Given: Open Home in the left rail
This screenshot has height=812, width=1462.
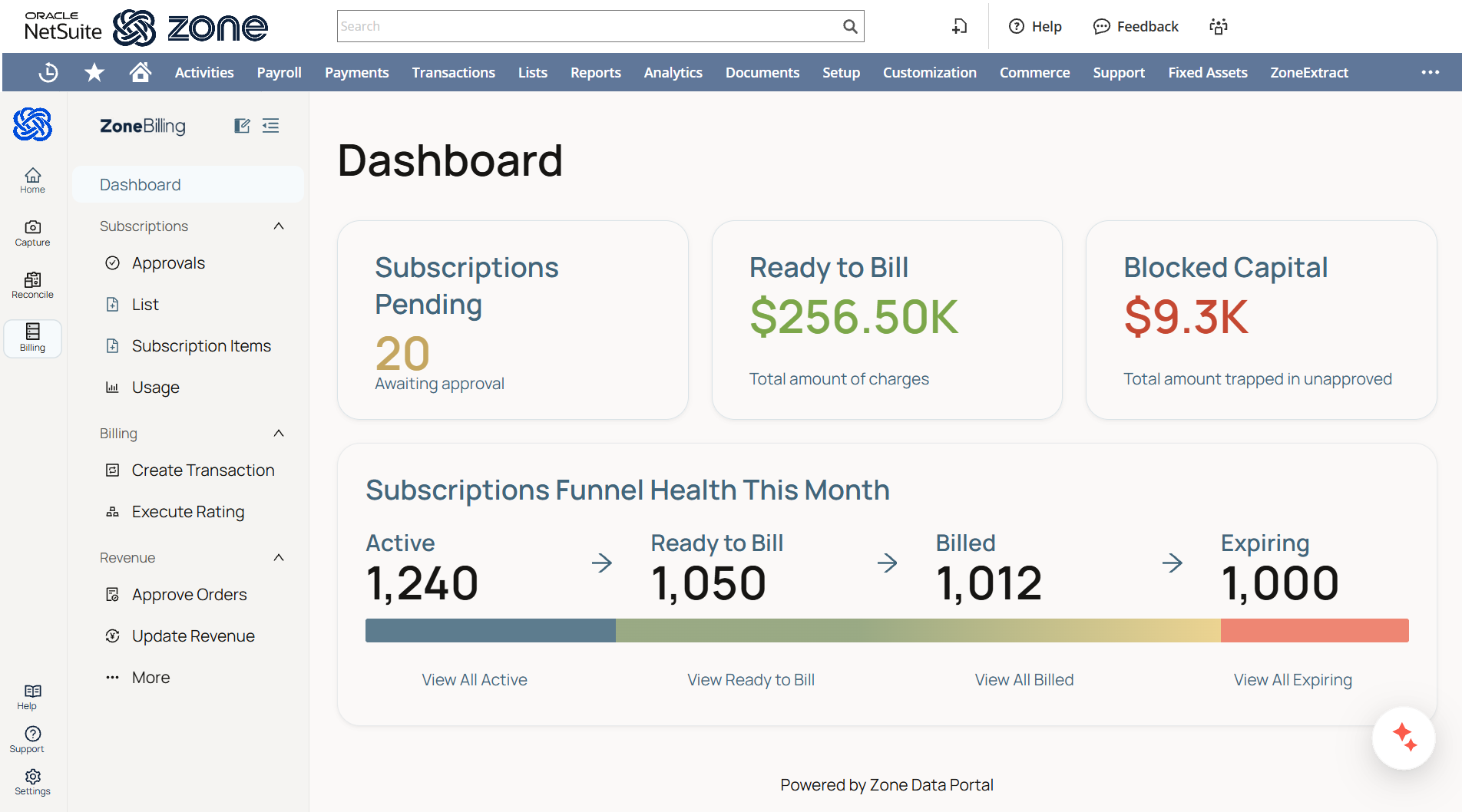Looking at the screenshot, I should (32, 180).
